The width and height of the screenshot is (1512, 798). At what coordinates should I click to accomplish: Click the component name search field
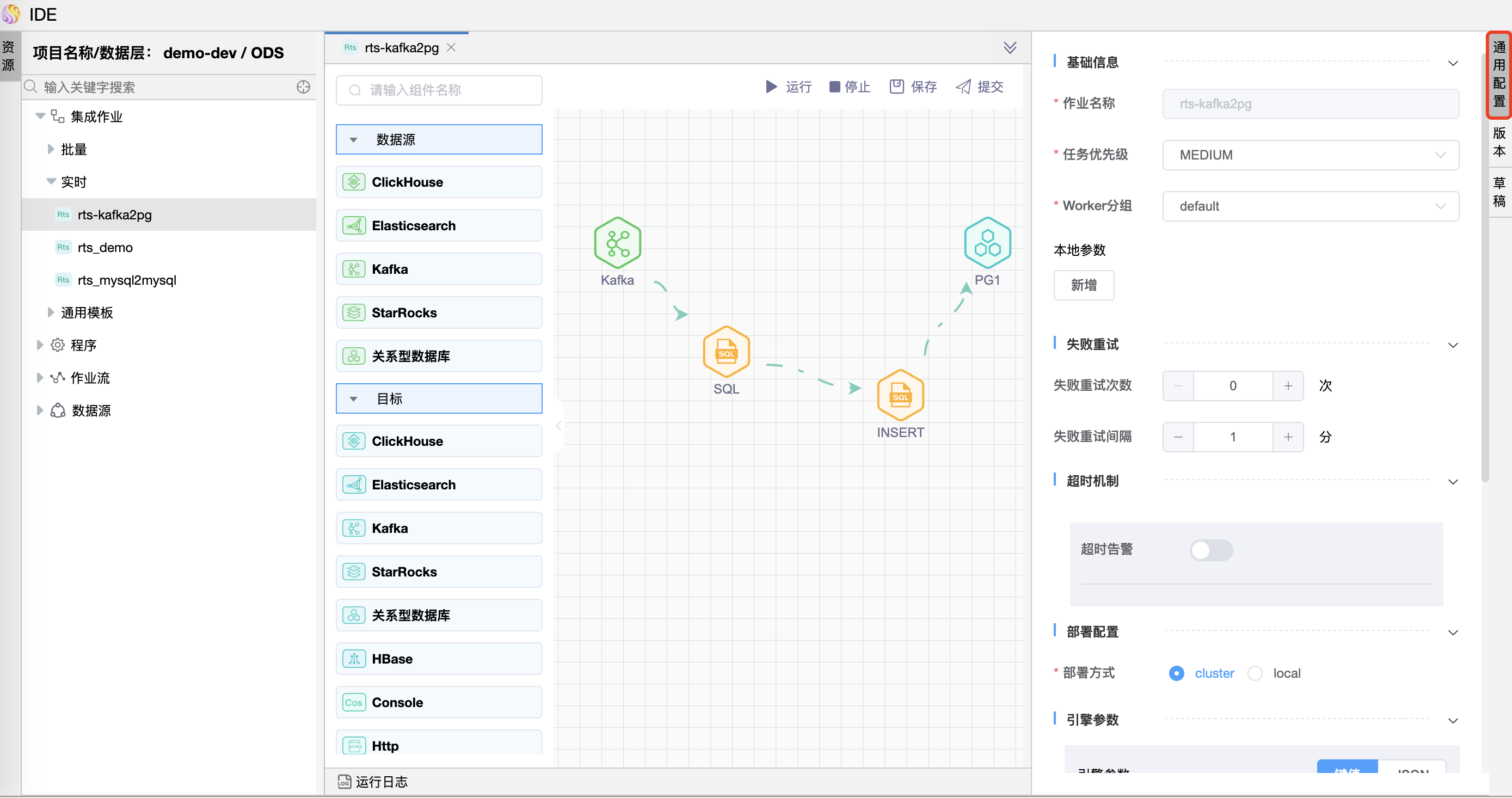pos(439,90)
